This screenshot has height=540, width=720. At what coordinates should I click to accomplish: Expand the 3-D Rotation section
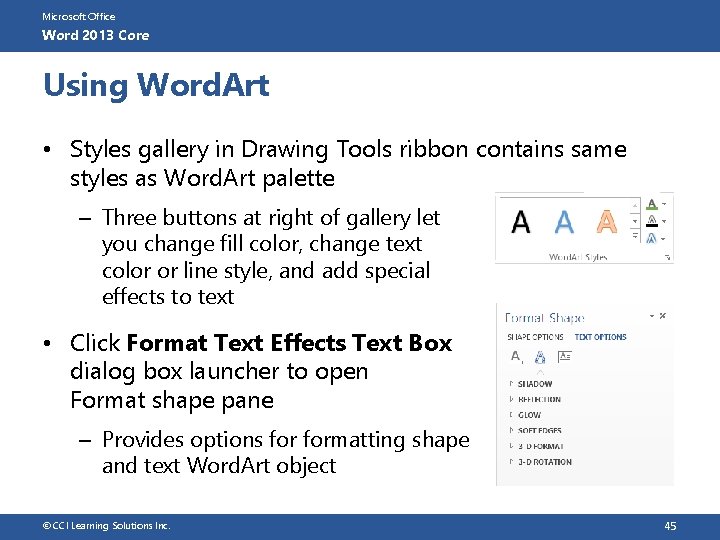coord(540,462)
